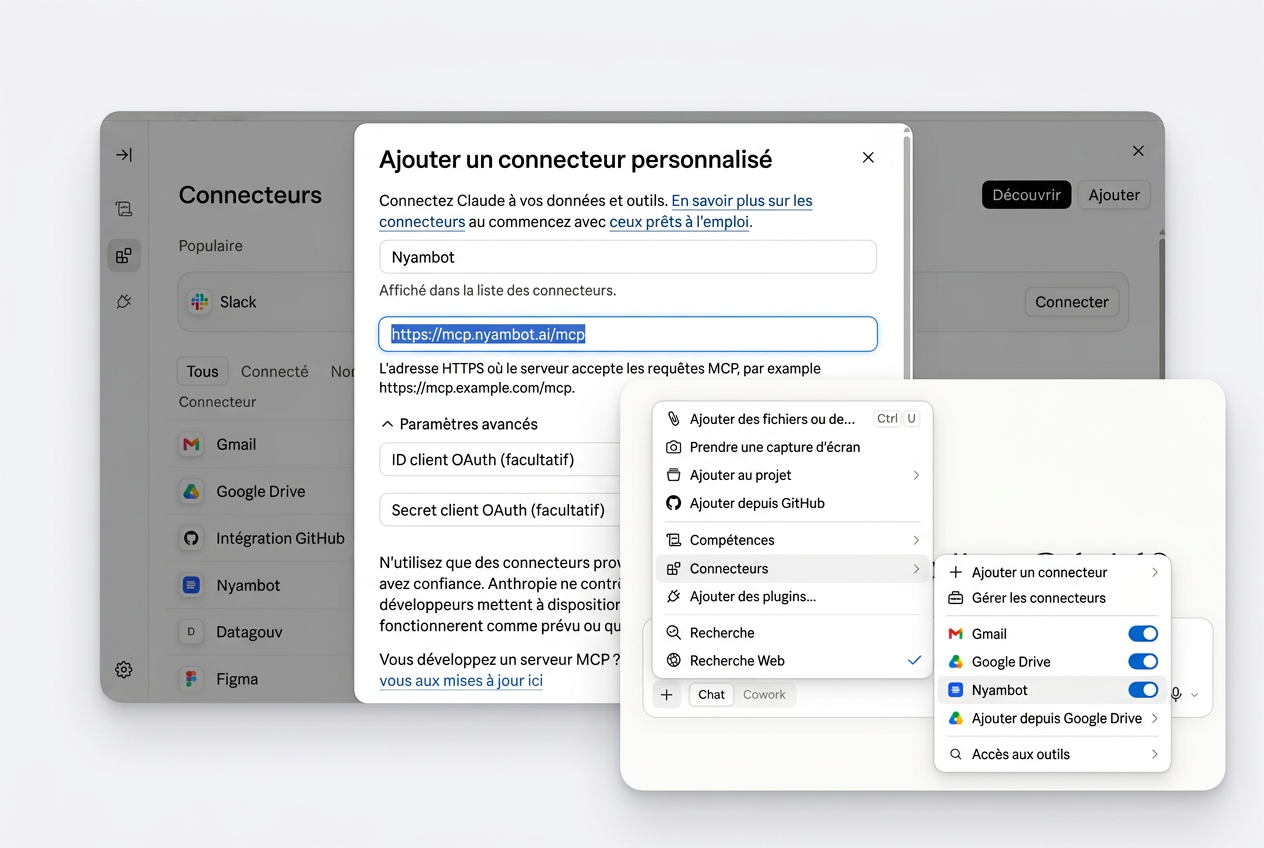The image size is (1264, 848).
Task: Expand the Ajouter au projet submenu
Action: click(x=915, y=475)
